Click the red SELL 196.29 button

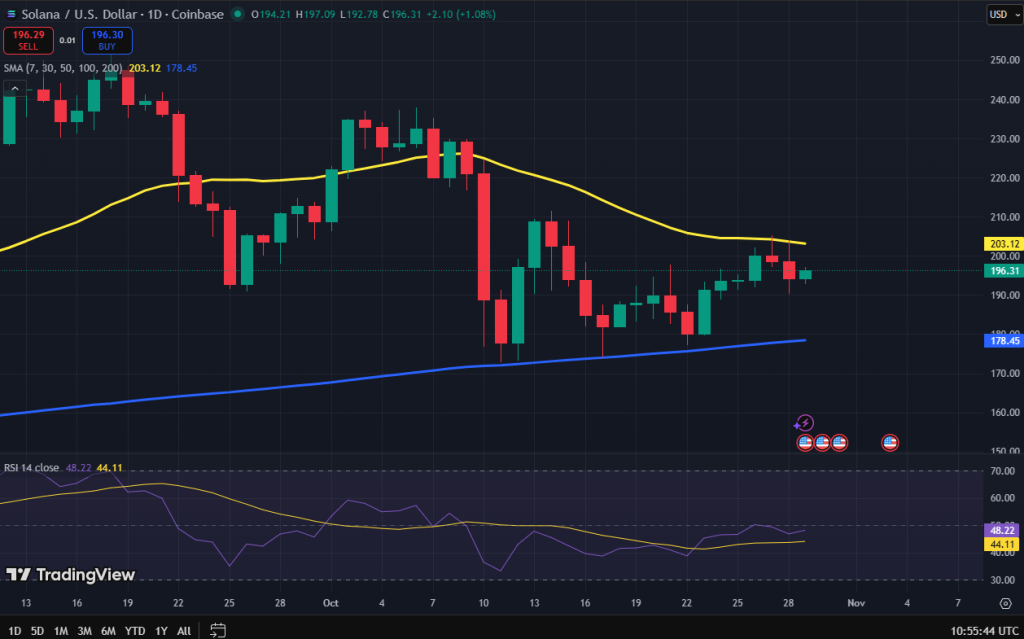(x=28, y=41)
